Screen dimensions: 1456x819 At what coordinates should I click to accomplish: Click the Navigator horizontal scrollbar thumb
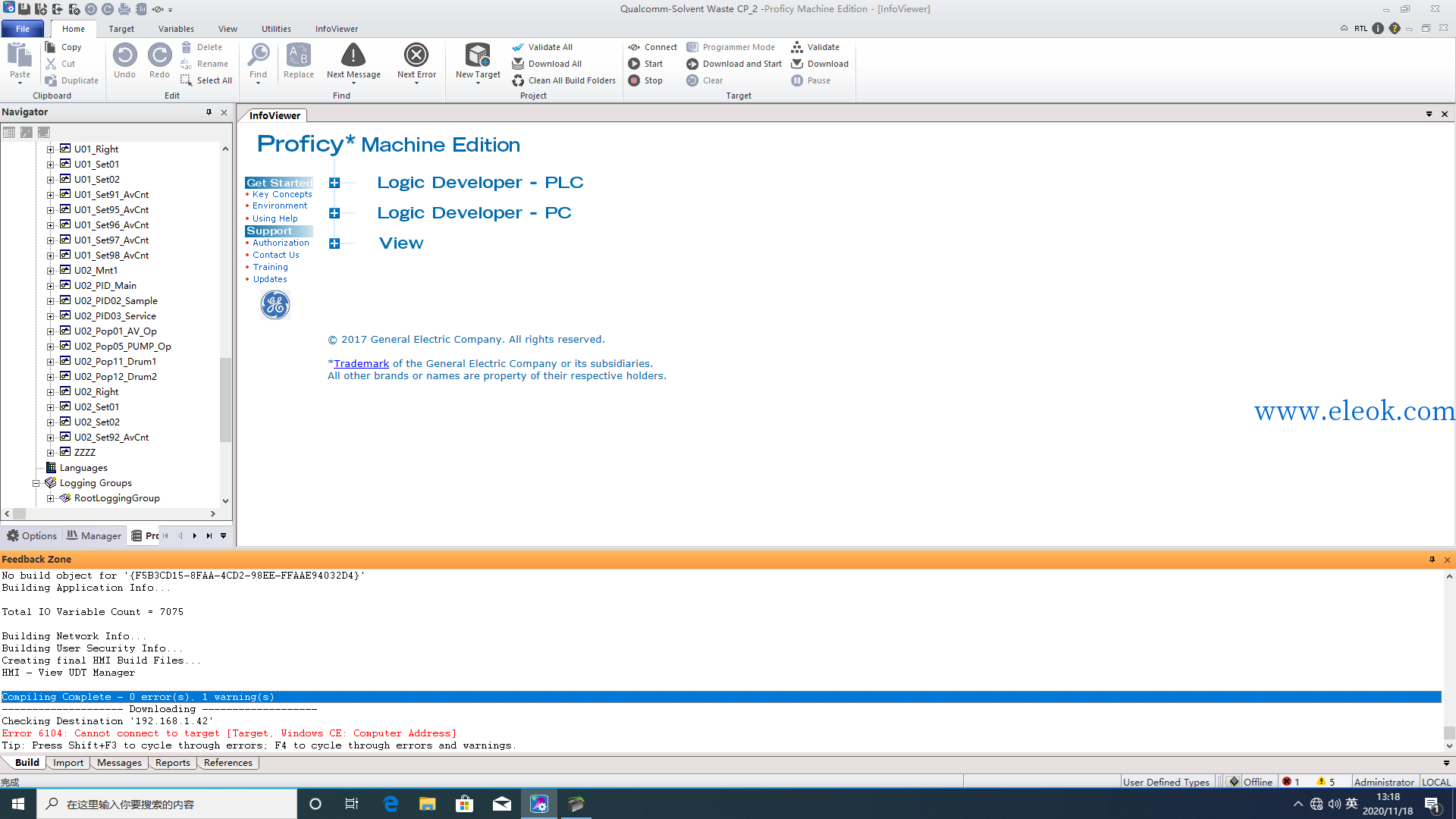20,513
